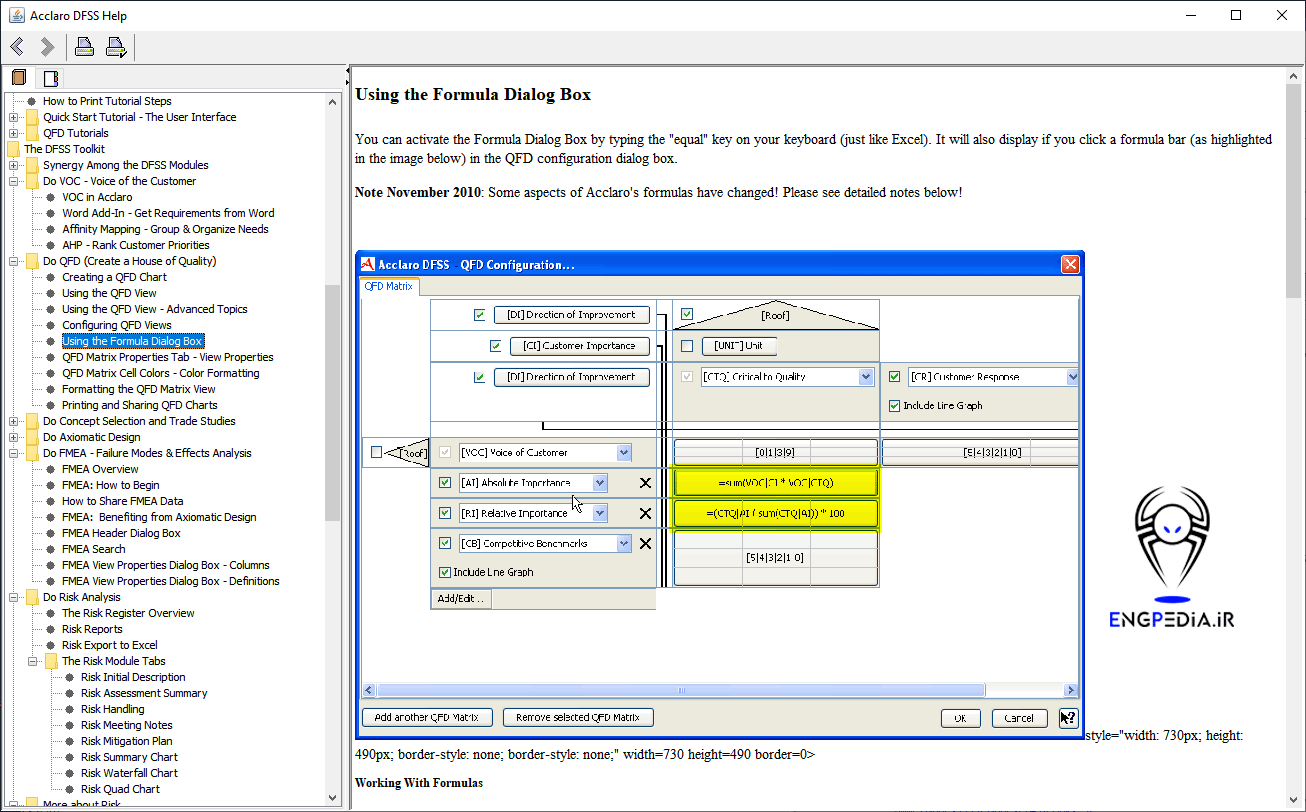Screen dimensions: 1306x812
Task: Print the current help topic
Action: tap(84, 47)
